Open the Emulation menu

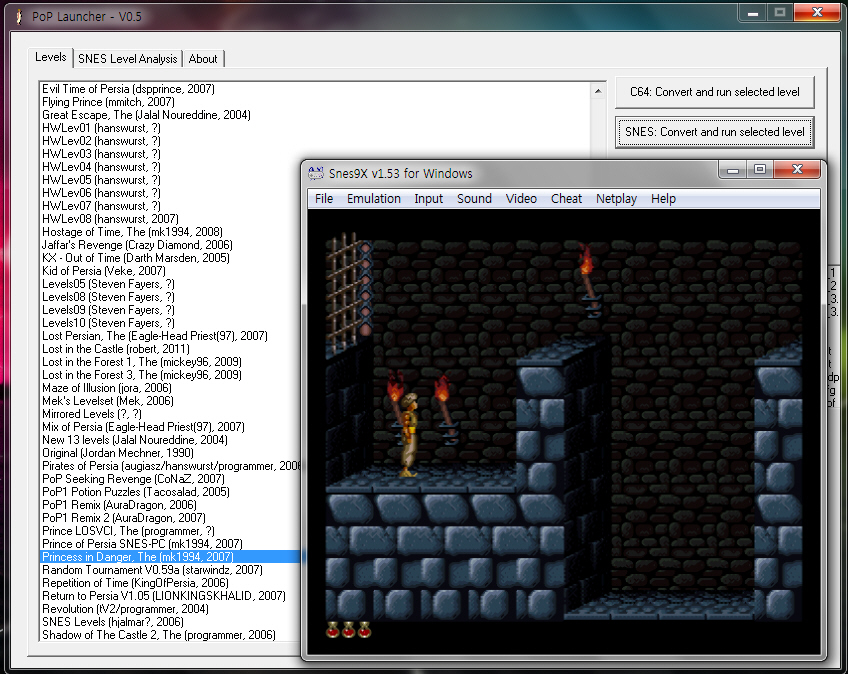point(374,199)
